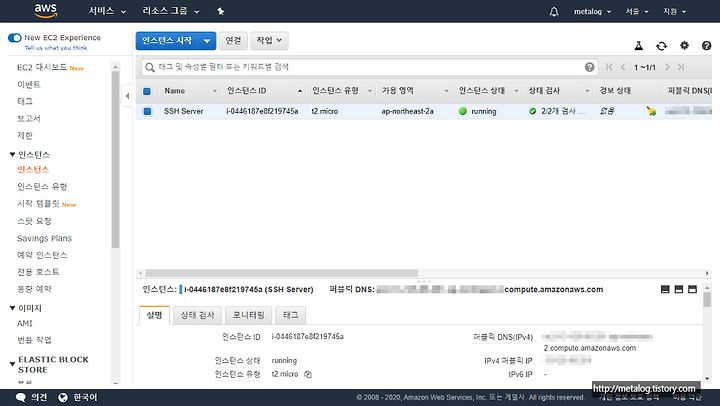
Task: Open the 인스턴스 시작 dropdown arrow
Action: point(207,41)
